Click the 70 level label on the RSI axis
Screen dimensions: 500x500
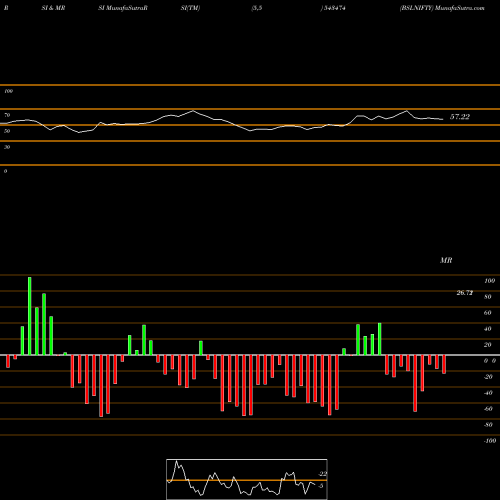click(7, 115)
